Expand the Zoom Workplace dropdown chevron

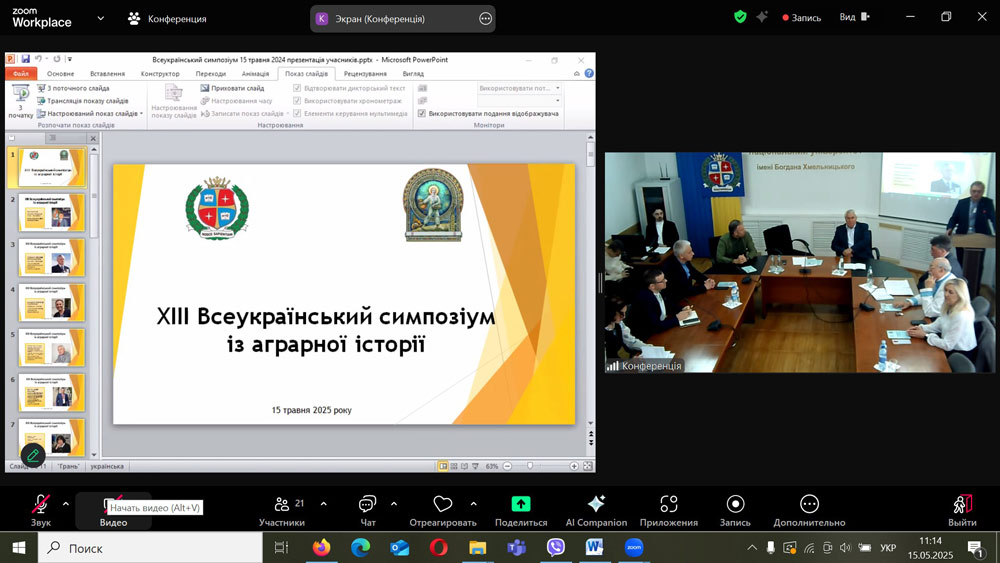tap(100, 18)
